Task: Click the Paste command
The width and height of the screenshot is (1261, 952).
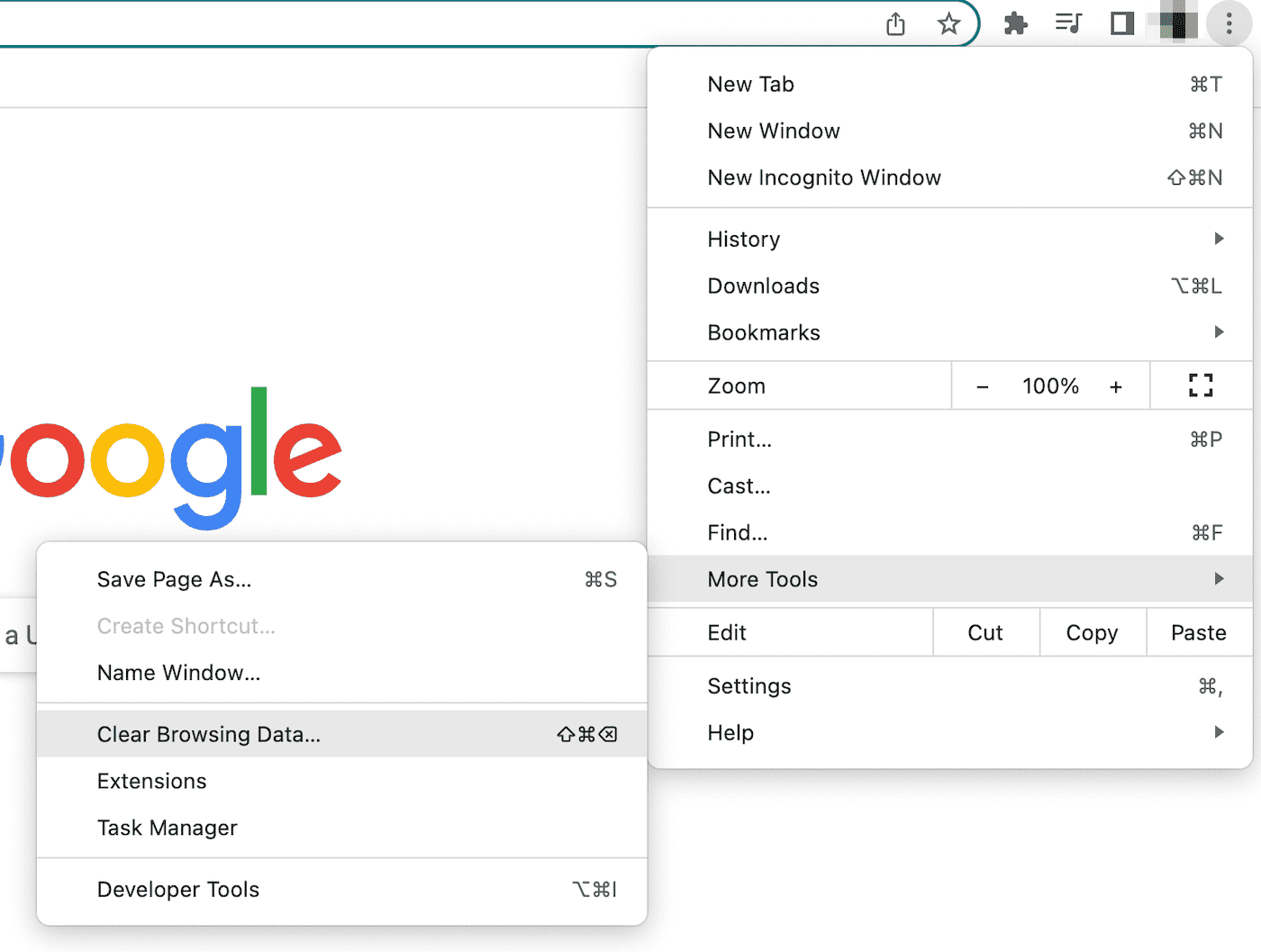Action: coord(1198,632)
